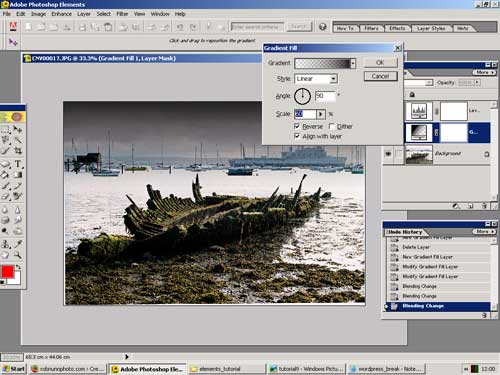This screenshot has height=375, width=500.
Task: Select the Paint Bucket tool
Action: pos(5,175)
